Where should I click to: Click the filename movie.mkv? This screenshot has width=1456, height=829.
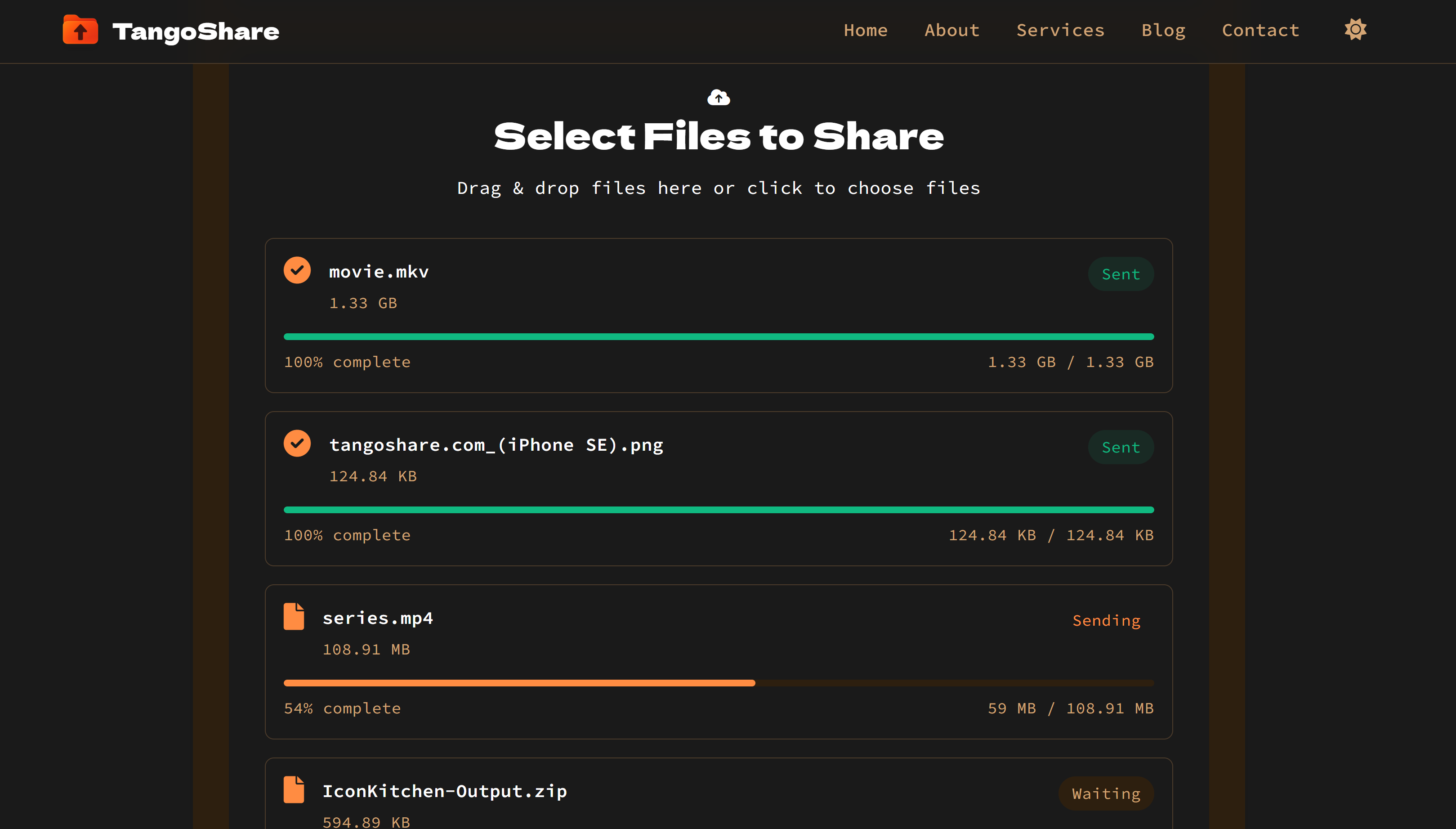(x=379, y=272)
